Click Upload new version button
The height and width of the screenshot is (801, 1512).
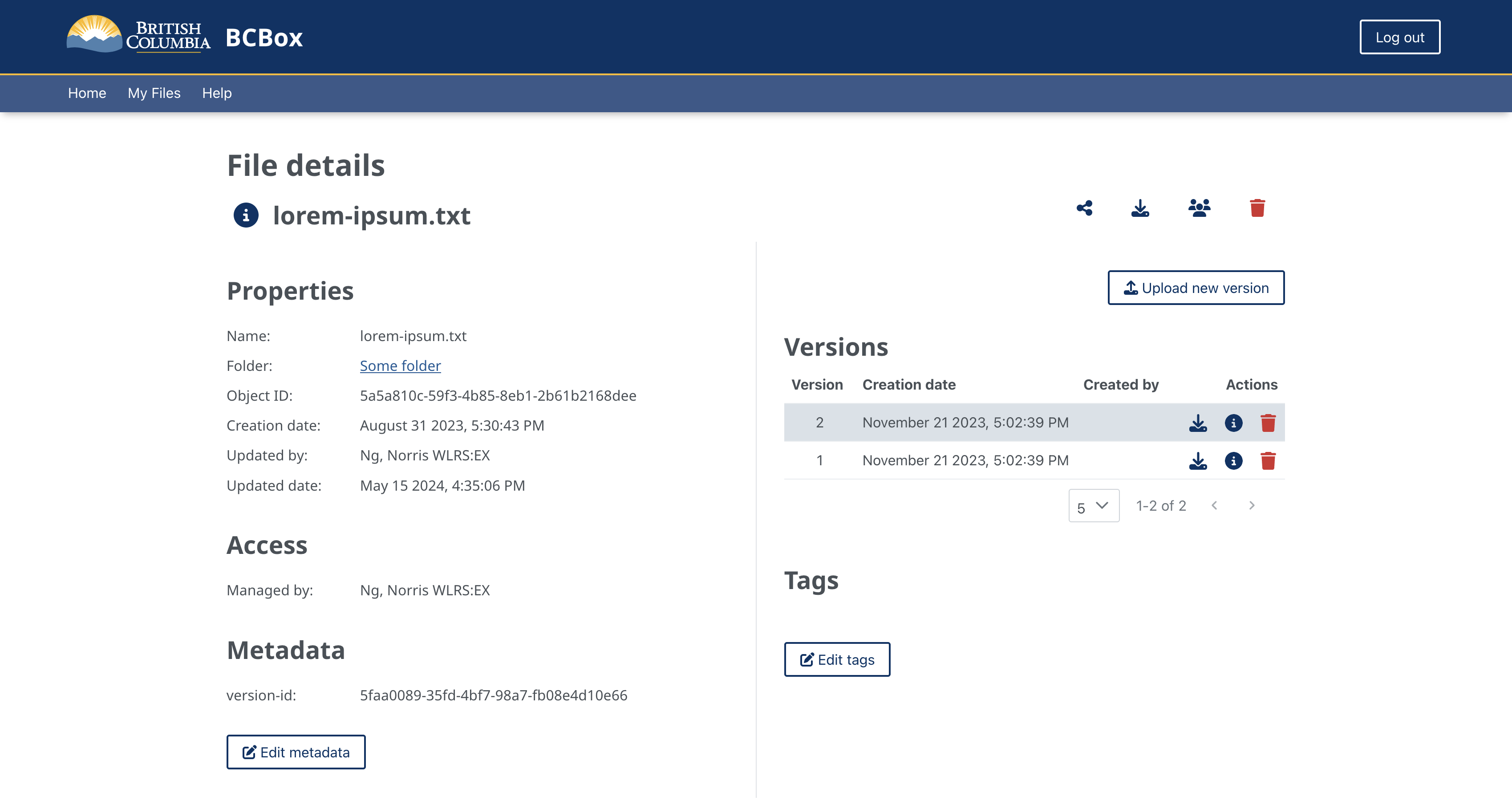pyautogui.click(x=1196, y=288)
